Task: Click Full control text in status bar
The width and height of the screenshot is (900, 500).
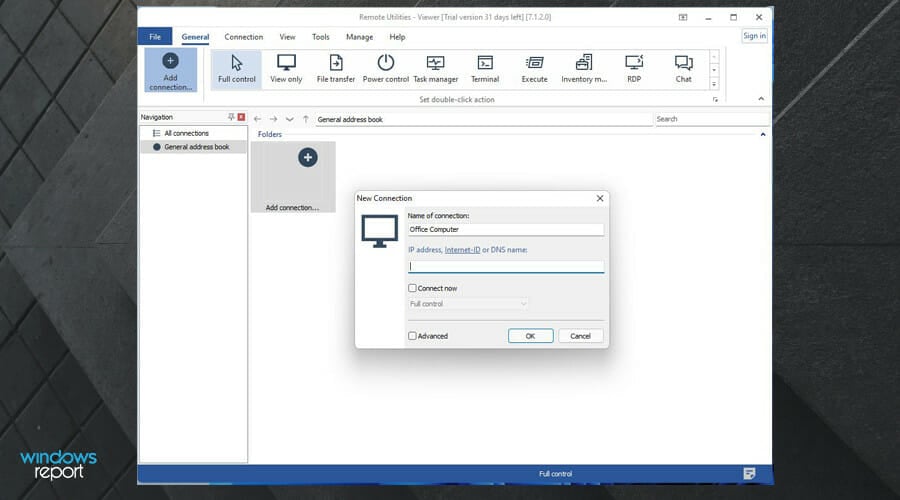Action: point(555,474)
